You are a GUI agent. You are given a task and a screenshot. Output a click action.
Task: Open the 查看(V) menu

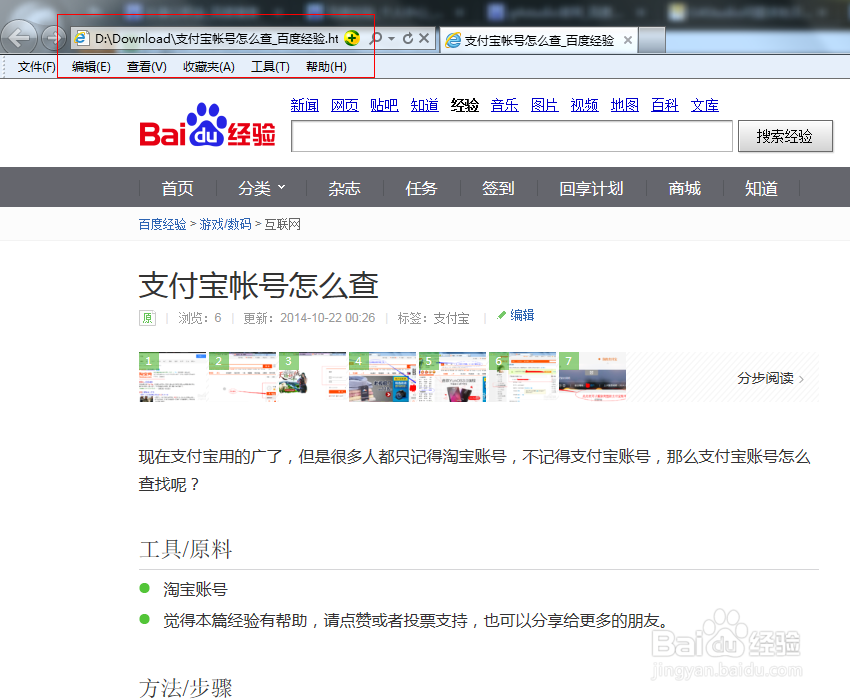coord(146,67)
